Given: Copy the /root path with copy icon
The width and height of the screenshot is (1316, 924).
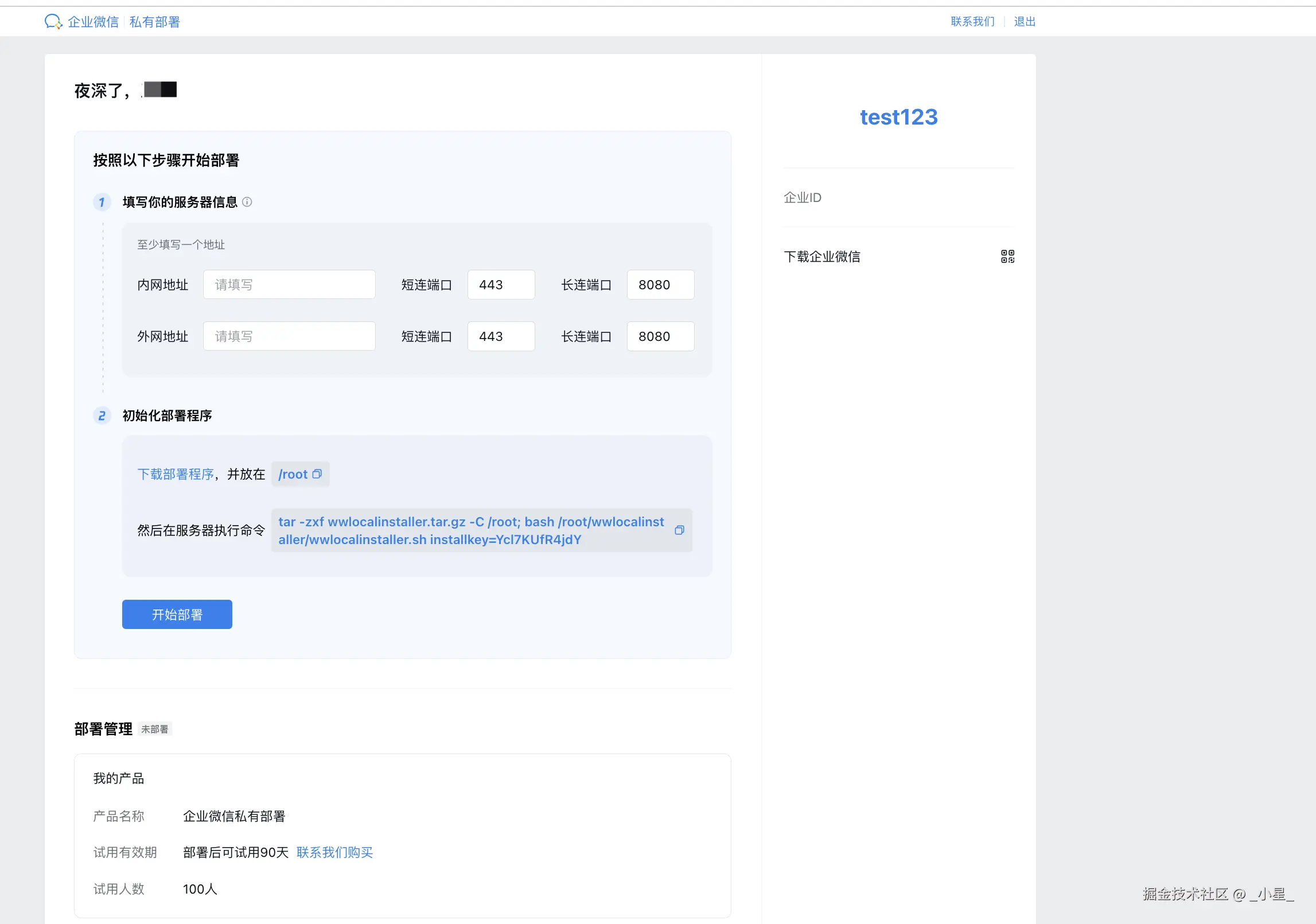Looking at the screenshot, I should tap(317, 474).
